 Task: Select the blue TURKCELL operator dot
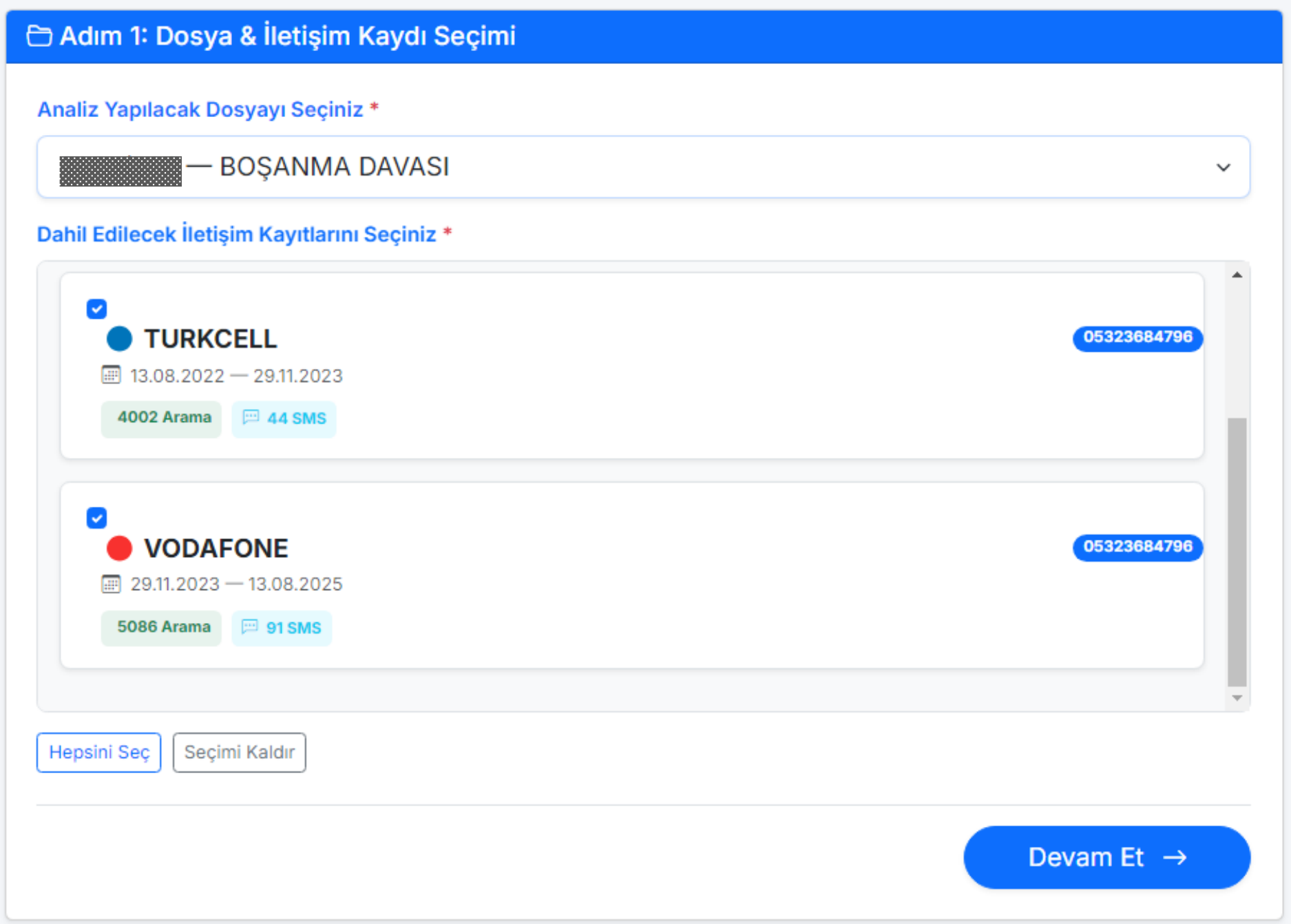click(119, 339)
